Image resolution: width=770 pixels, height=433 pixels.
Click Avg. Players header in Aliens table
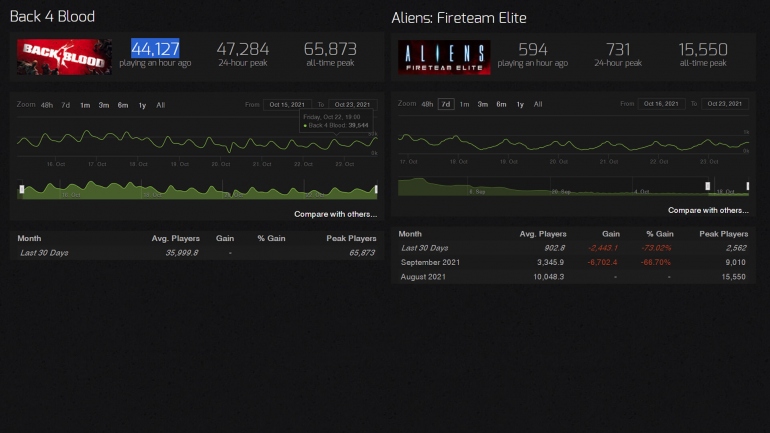[x=543, y=234]
